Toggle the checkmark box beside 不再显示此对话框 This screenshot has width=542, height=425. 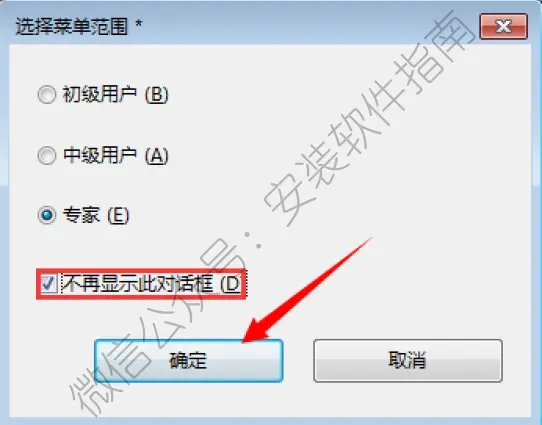48,284
